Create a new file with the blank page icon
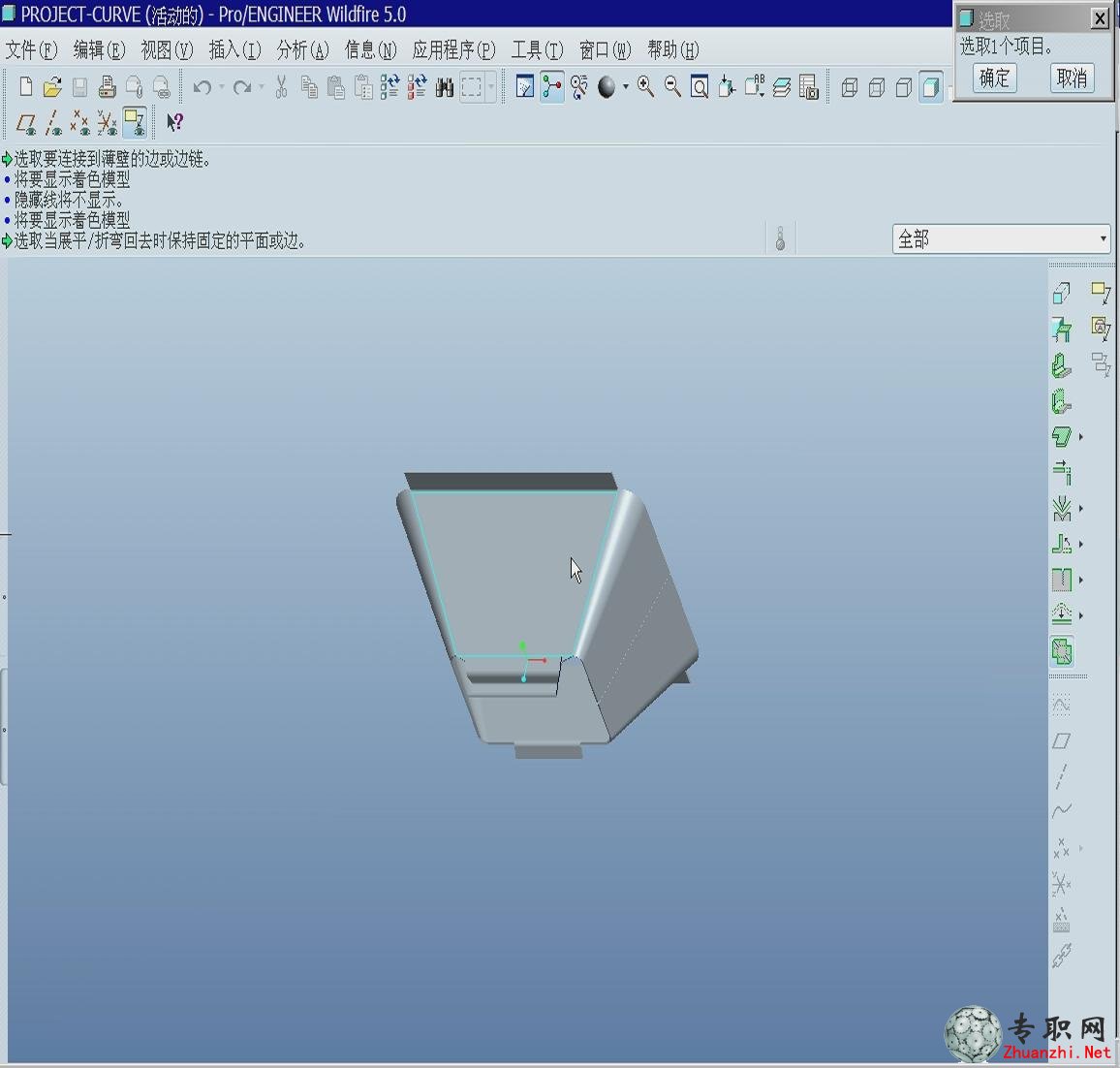This screenshot has height=1068, width=1120. tap(26, 87)
